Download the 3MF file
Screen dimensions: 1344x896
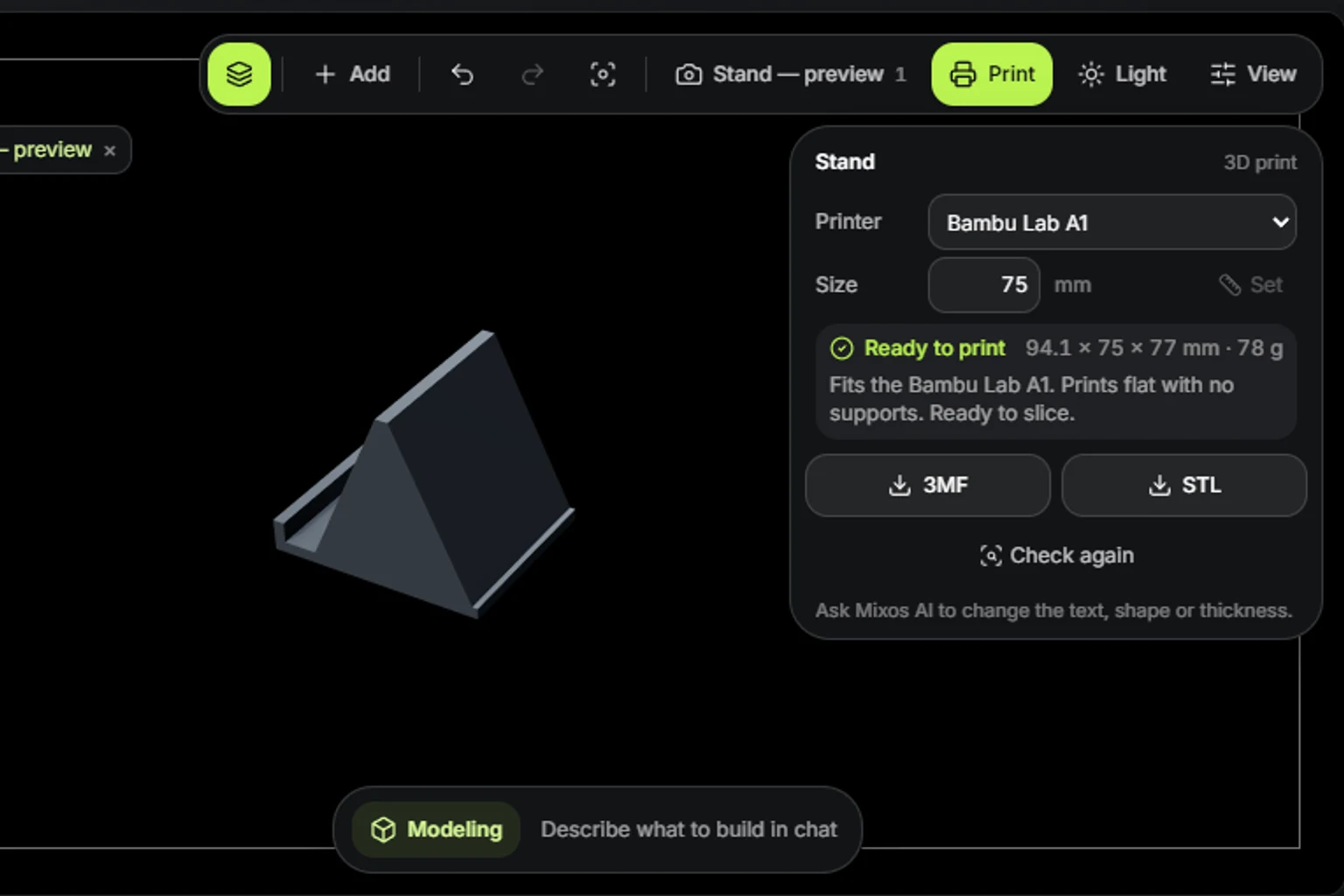927,485
